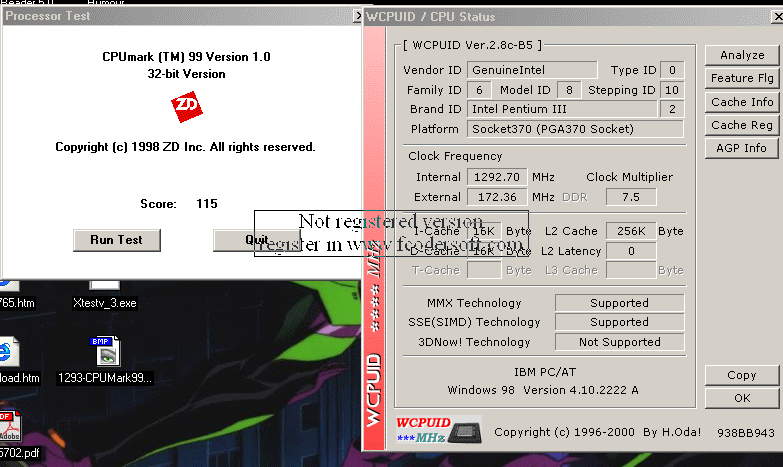The width and height of the screenshot is (783, 467).
Task: Open Feature Flg in WCPUID
Action: click(x=742, y=78)
